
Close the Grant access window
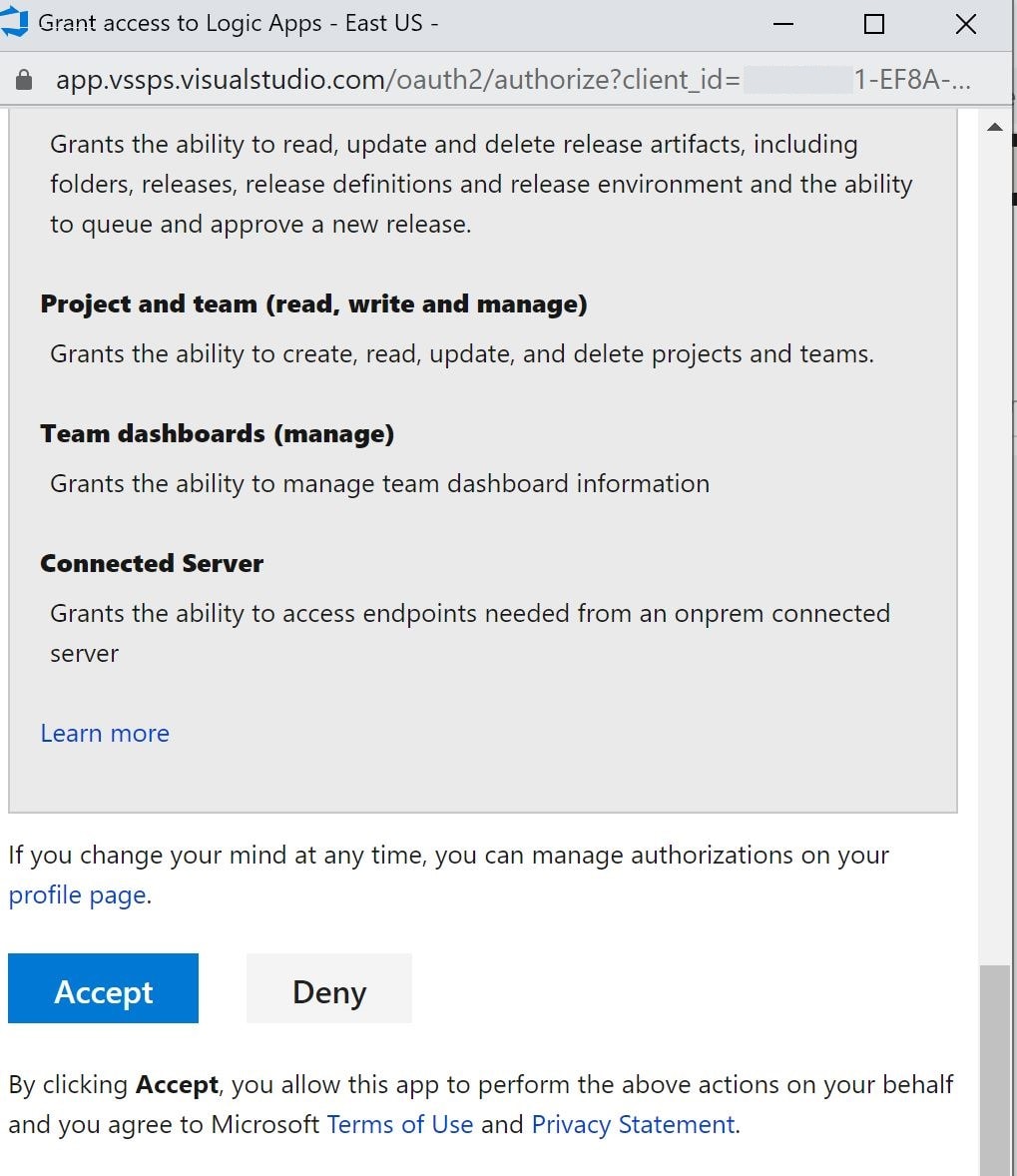click(x=966, y=24)
